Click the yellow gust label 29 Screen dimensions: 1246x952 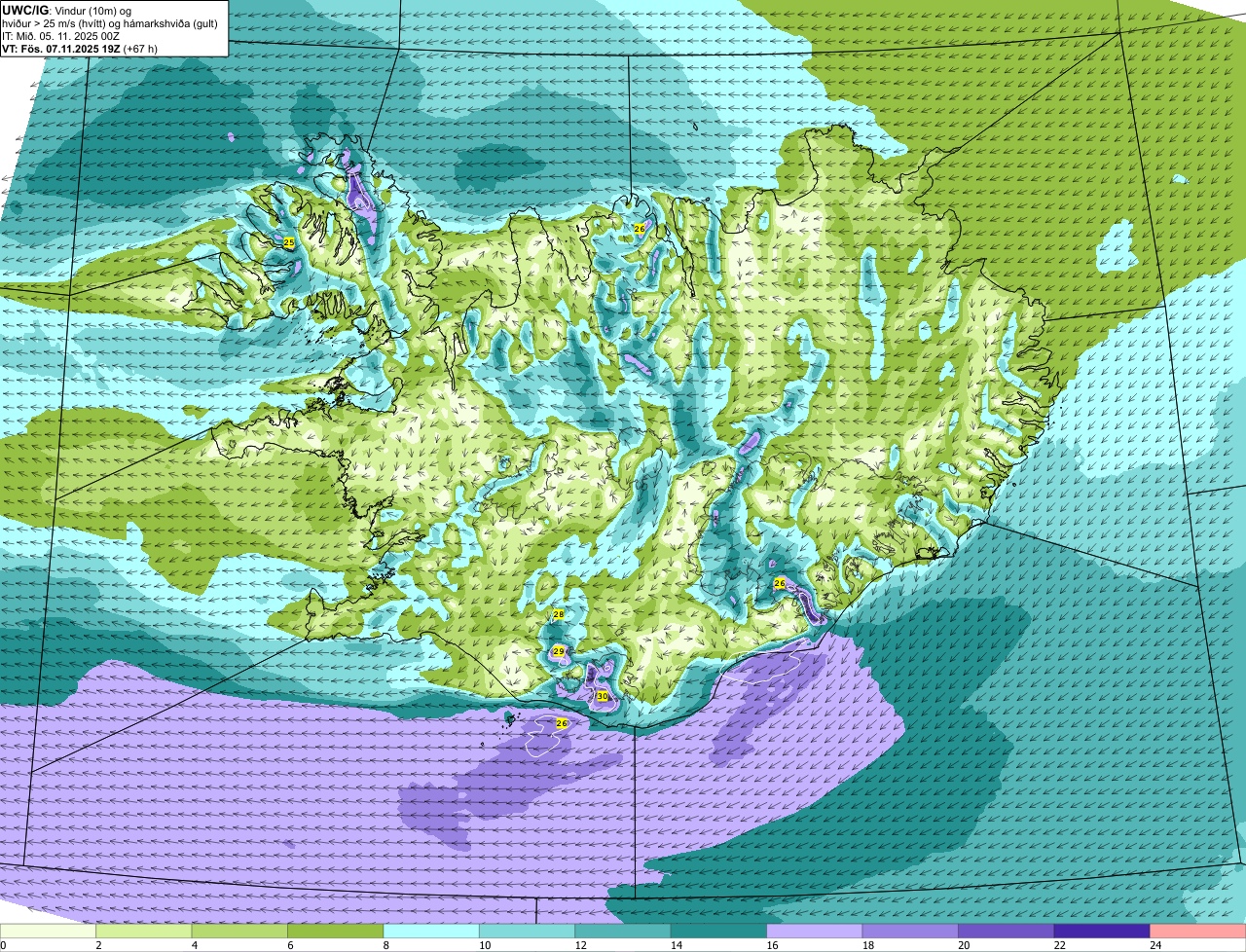pos(559,651)
